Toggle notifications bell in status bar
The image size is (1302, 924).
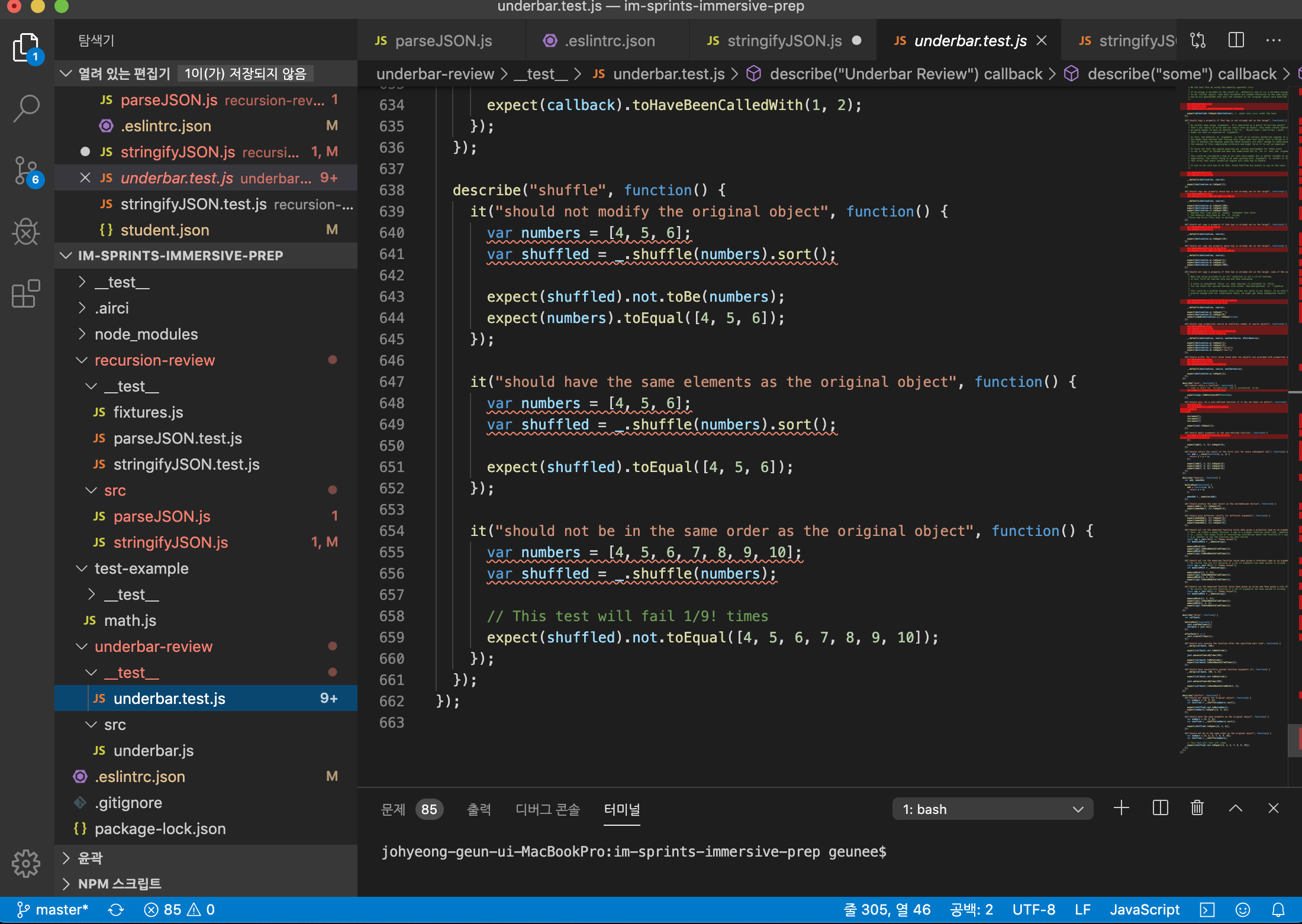pos(1278,910)
